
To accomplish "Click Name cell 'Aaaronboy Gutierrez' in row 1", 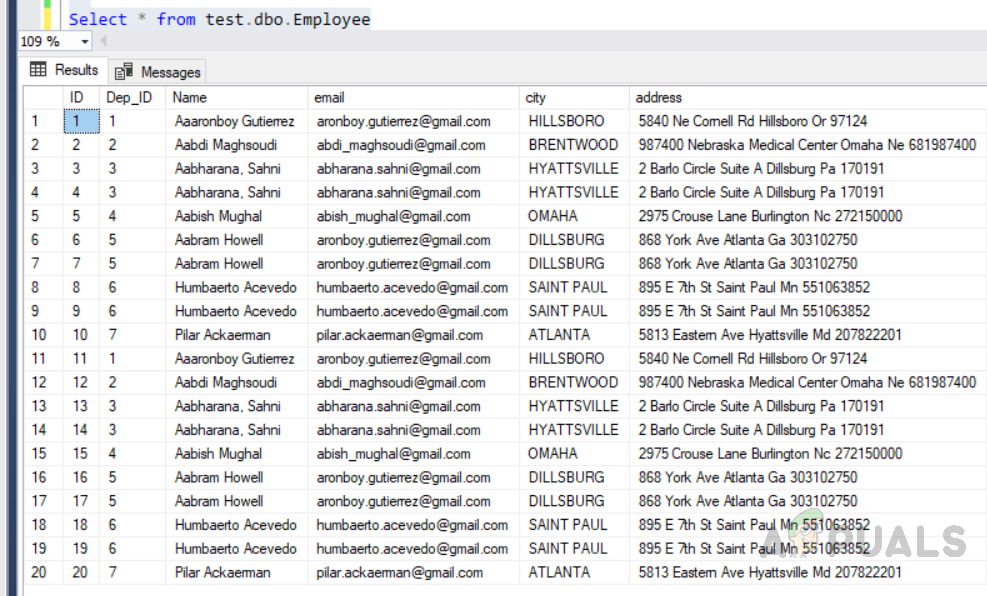I will point(235,121).
